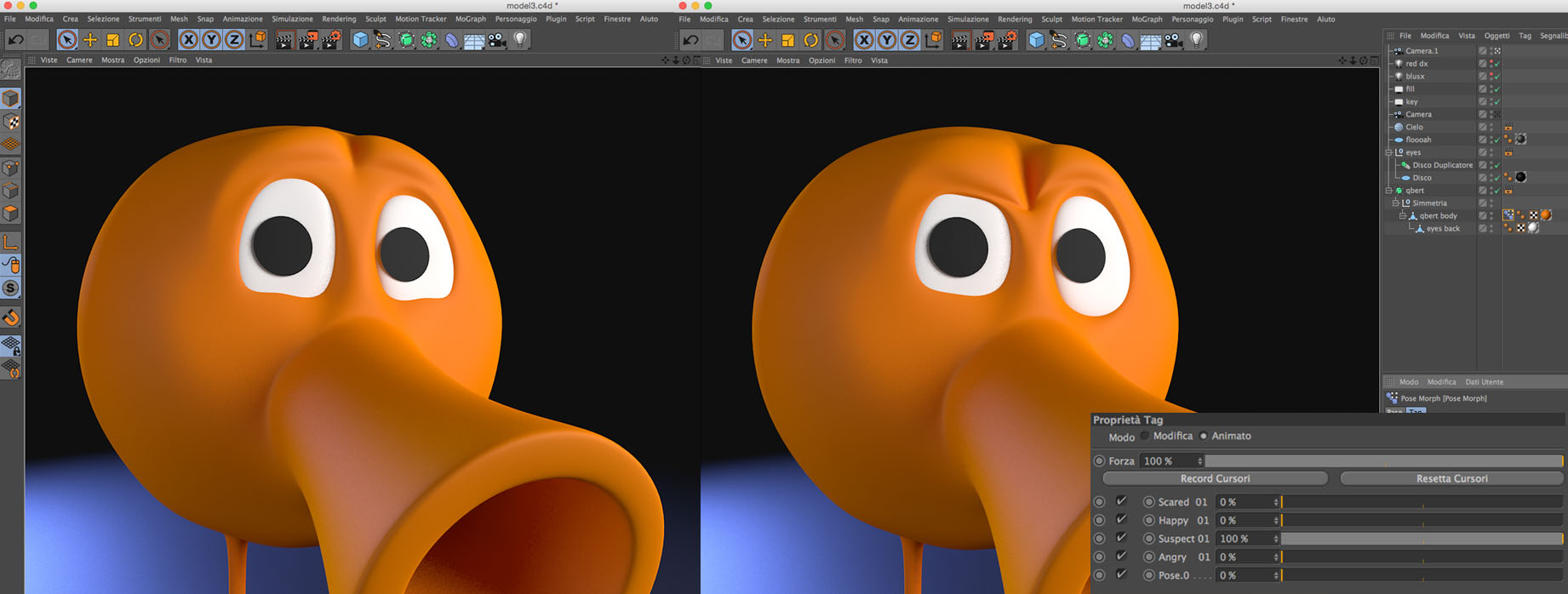Click the Forza strength slider bar
Screen dimensions: 1568x594
click(x=1384, y=460)
